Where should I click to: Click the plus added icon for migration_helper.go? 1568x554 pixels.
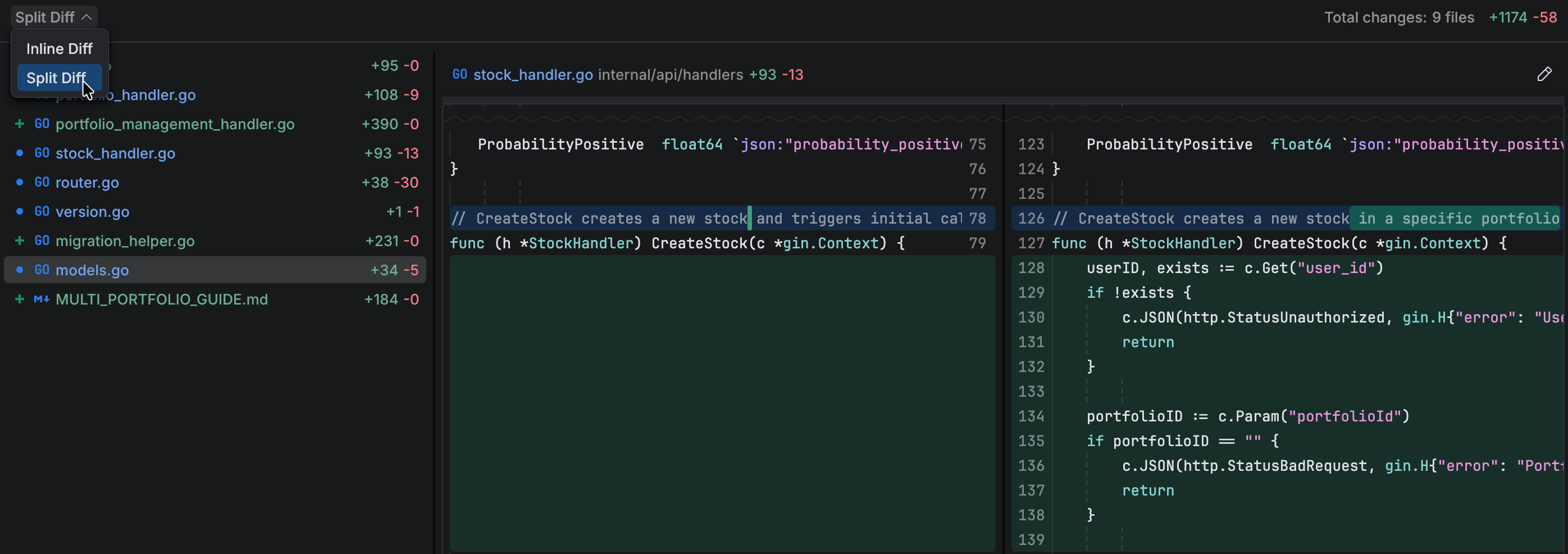tap(20, 240)
